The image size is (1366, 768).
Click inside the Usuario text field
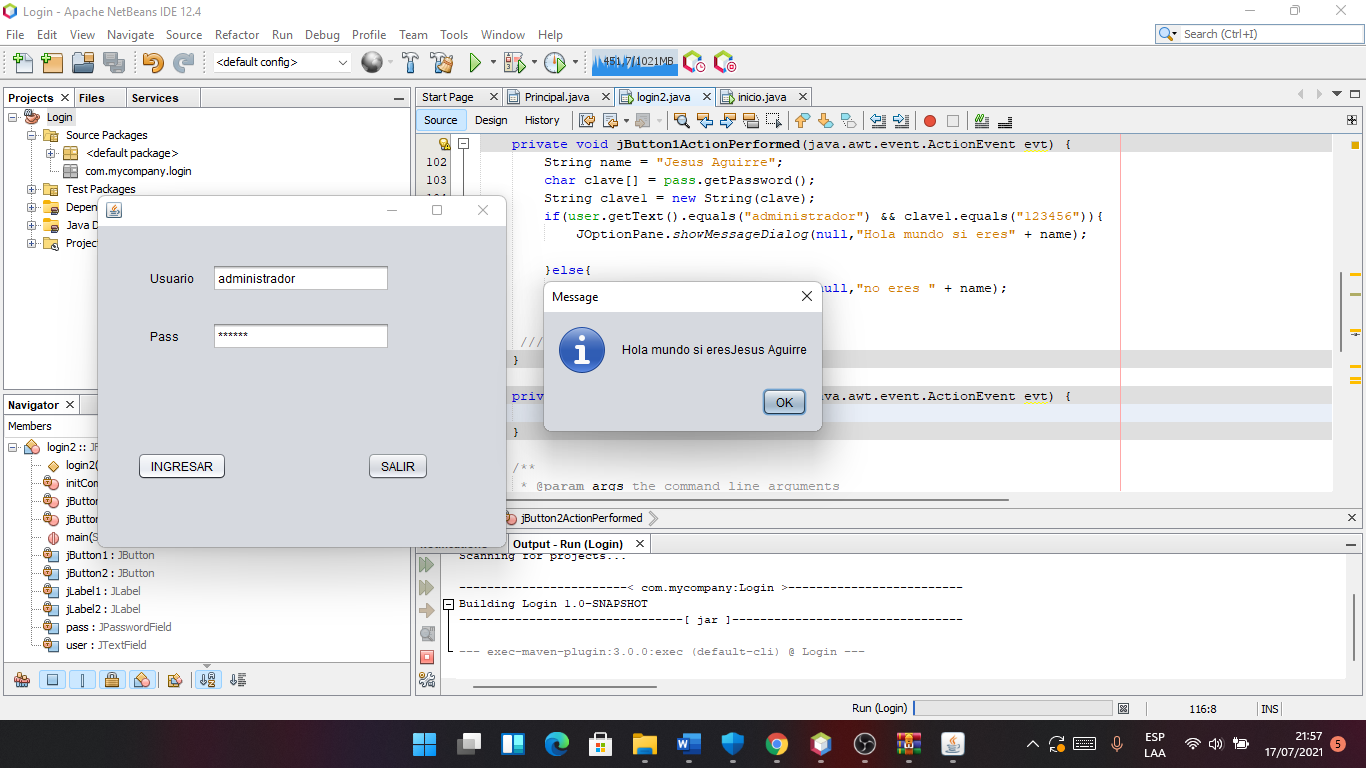[x=300, y=278]
